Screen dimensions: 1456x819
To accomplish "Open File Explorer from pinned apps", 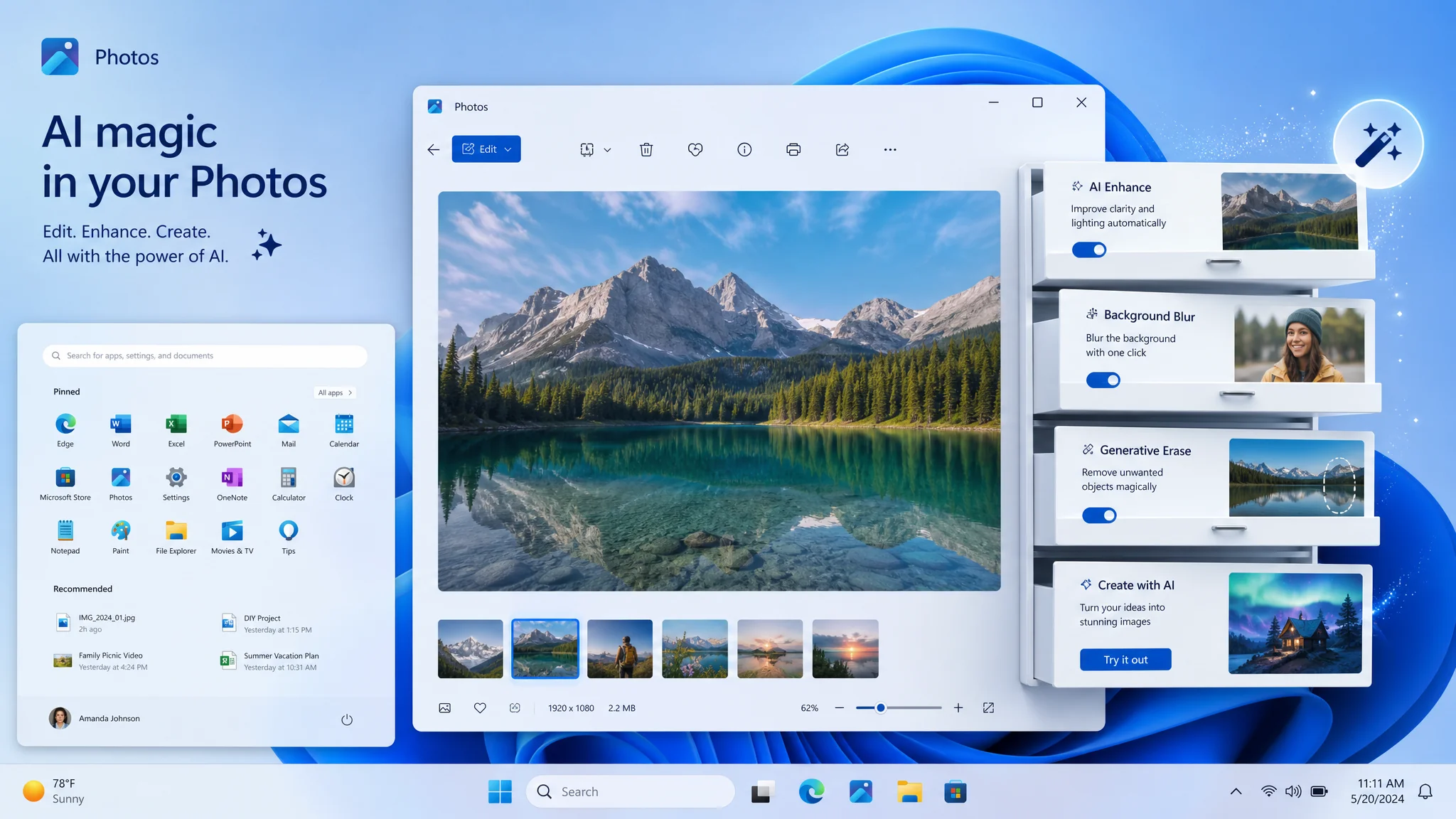I will click(x=176, y=537).
